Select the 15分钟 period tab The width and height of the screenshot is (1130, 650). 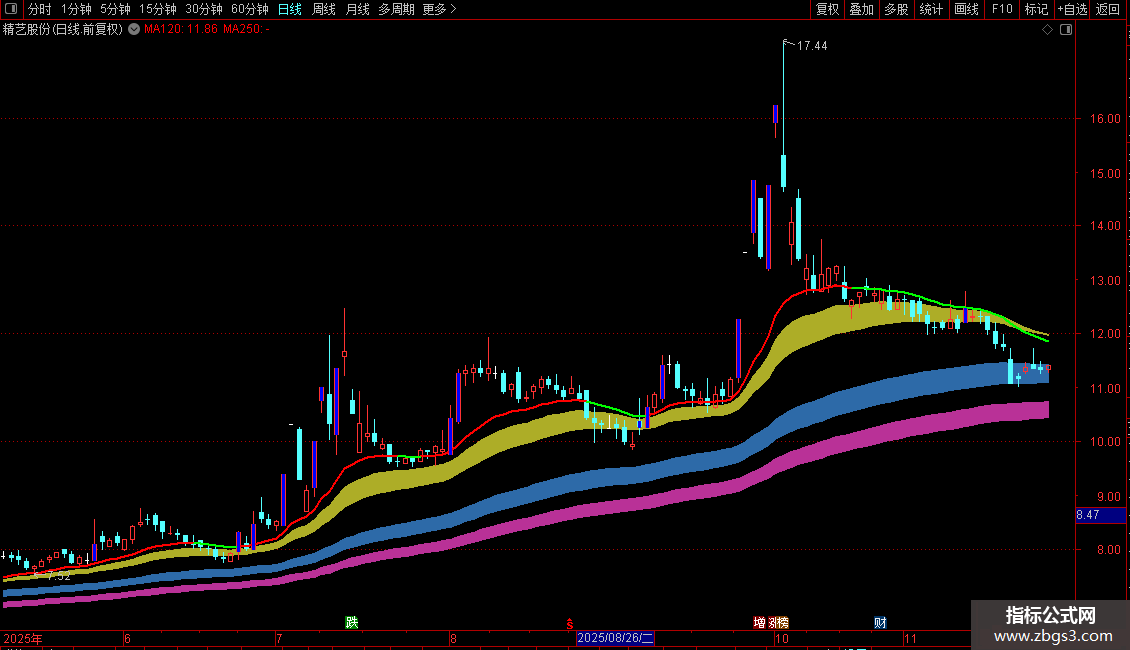click(x=158, y=9)
